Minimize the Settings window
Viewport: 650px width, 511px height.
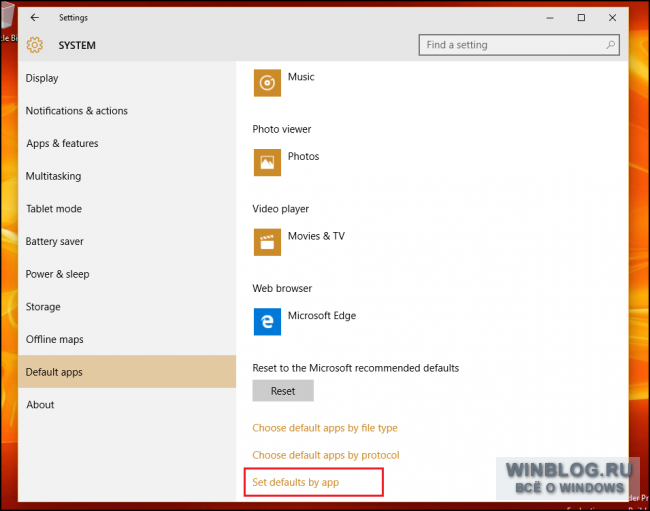coord(550,17)
